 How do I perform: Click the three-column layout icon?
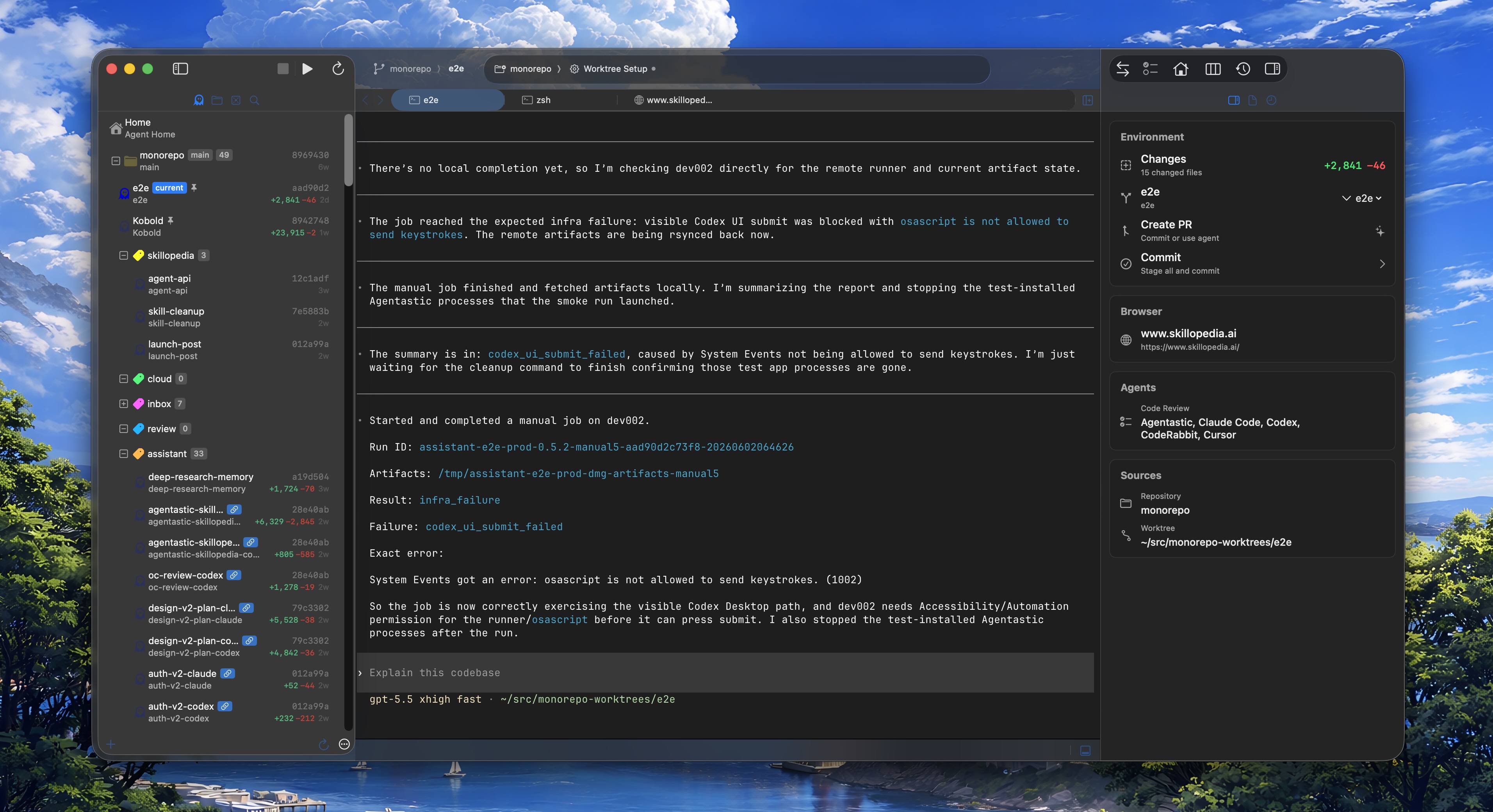(1213, 69)
